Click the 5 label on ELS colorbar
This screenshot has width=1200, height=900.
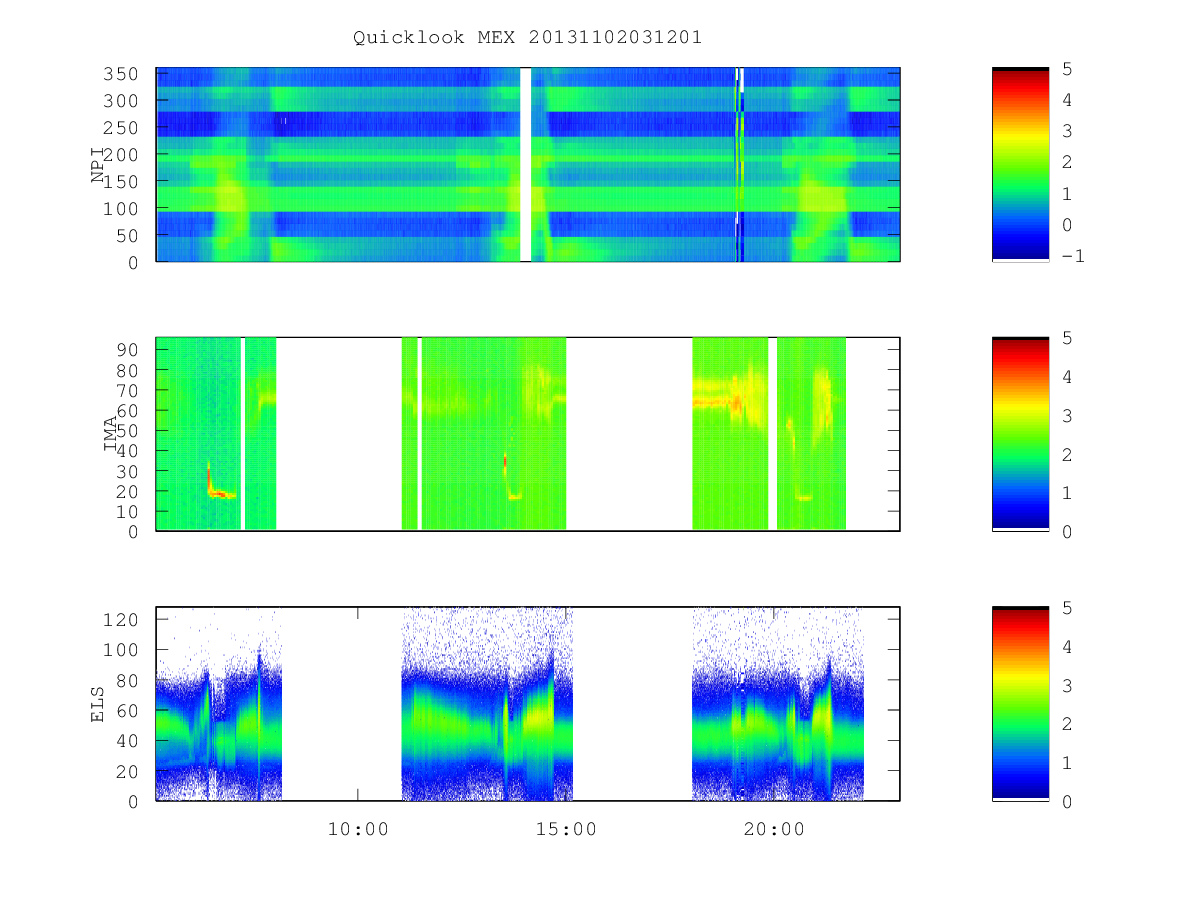click(x=1068, y=608)
